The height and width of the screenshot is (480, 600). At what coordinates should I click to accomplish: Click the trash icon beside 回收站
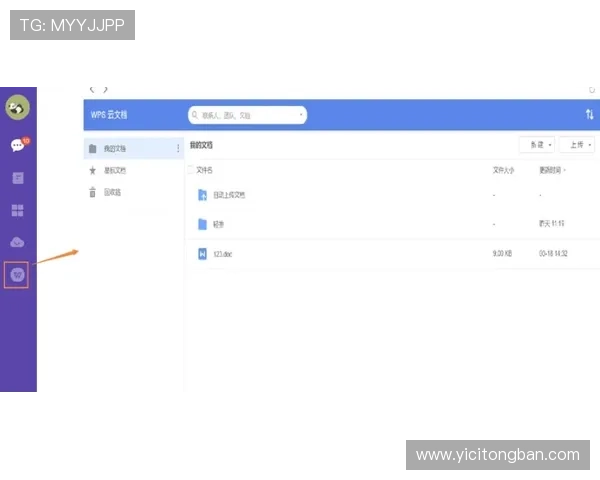pyautogui.click(x=93, y=192)
